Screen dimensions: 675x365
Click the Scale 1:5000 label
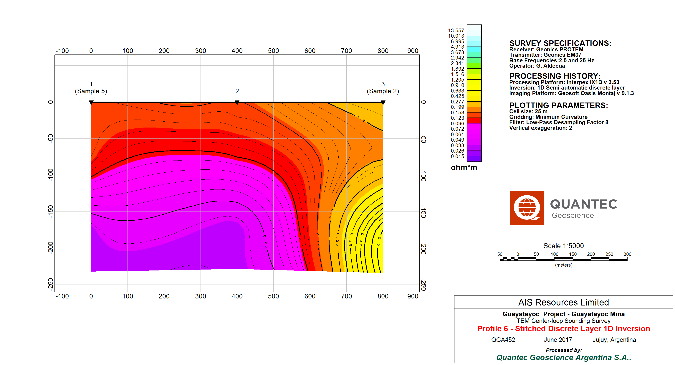(564, 245)
